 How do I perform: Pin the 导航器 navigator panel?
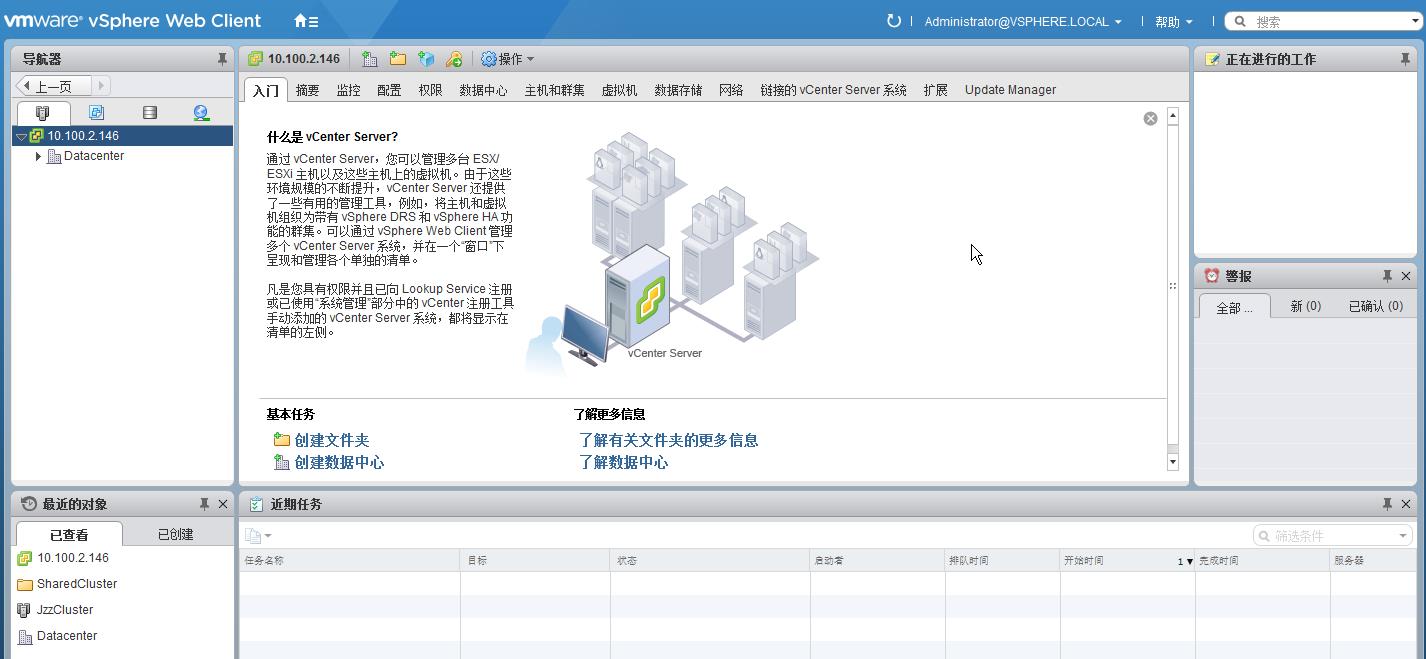[x=222, y=59]
